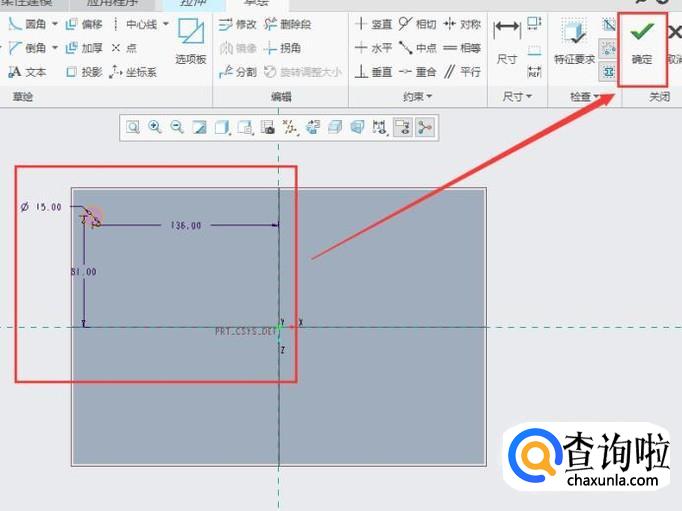Screen dimensions: 682x511
Task: Apply the 平行 (parallel) constraint
Action: pyautogui.click(x=462, y=72)
